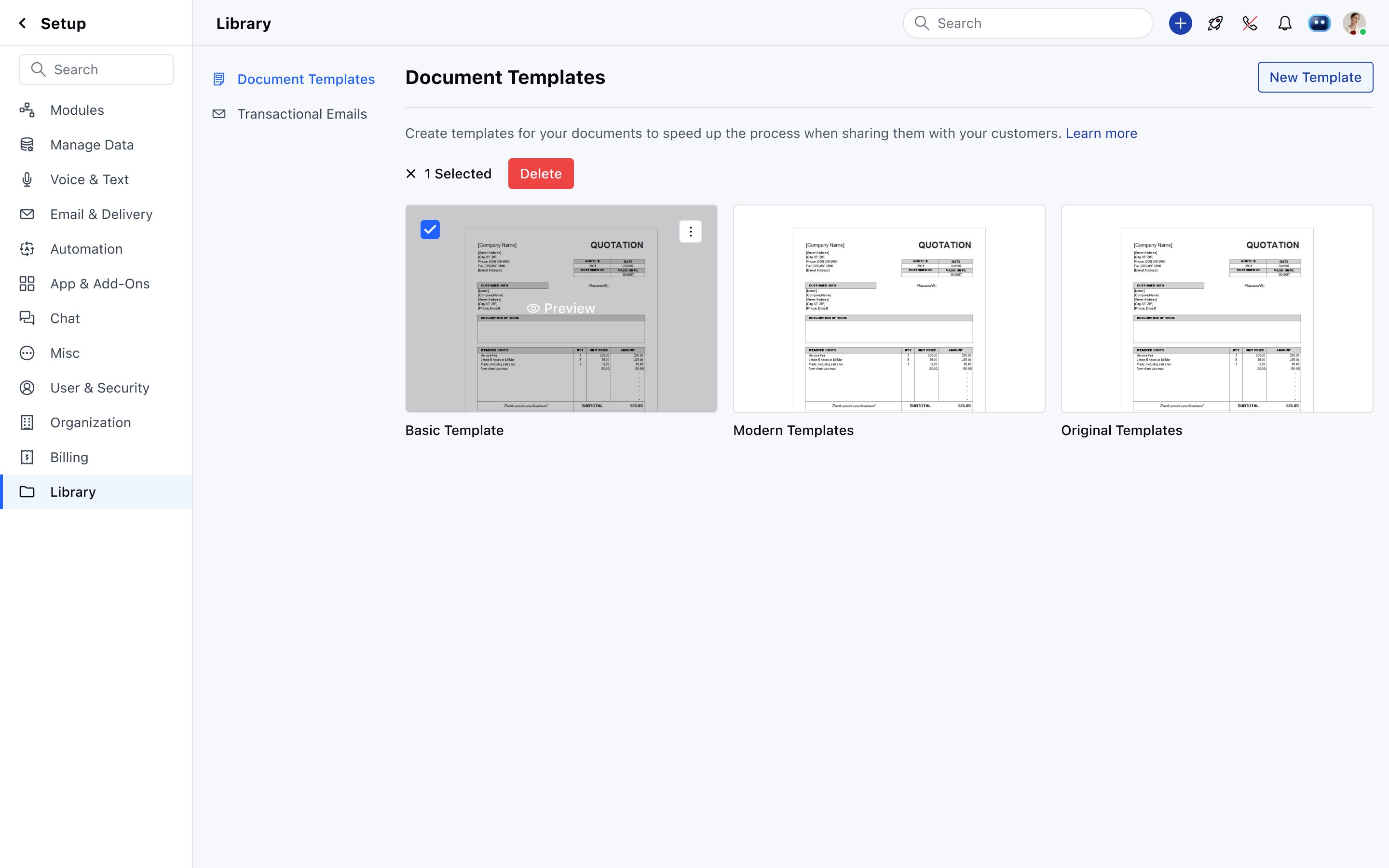Open Automation settings
1389x868 pixels.
[x=96, y=248]
